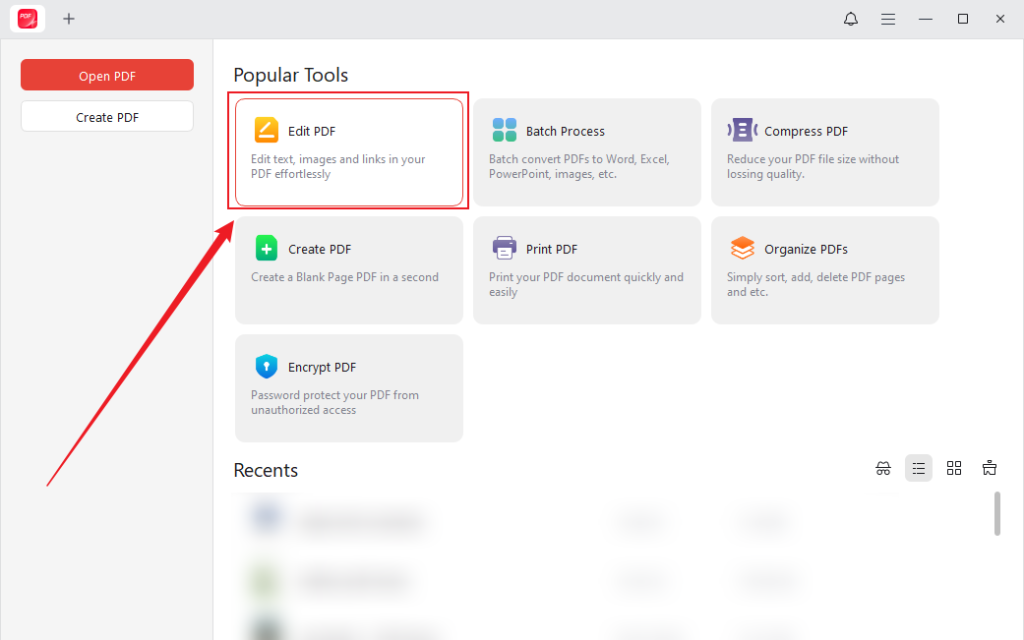Clear recents with the broom icon
This screenshot has height=640, width=1024.
pyautogui.click(x=990, y=468)
